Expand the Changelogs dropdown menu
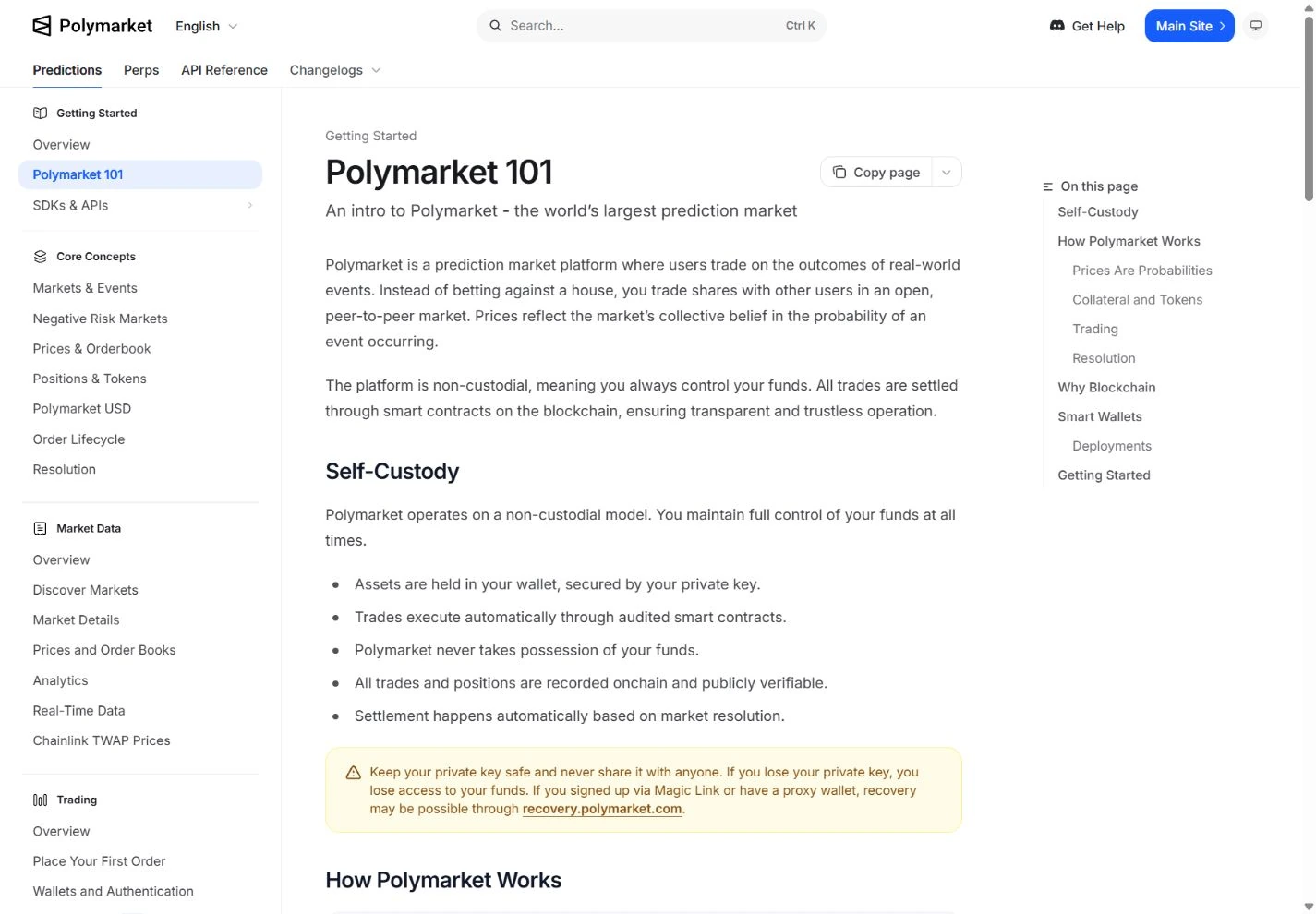This screenshot has height=914, width=1316. [335, 70]
